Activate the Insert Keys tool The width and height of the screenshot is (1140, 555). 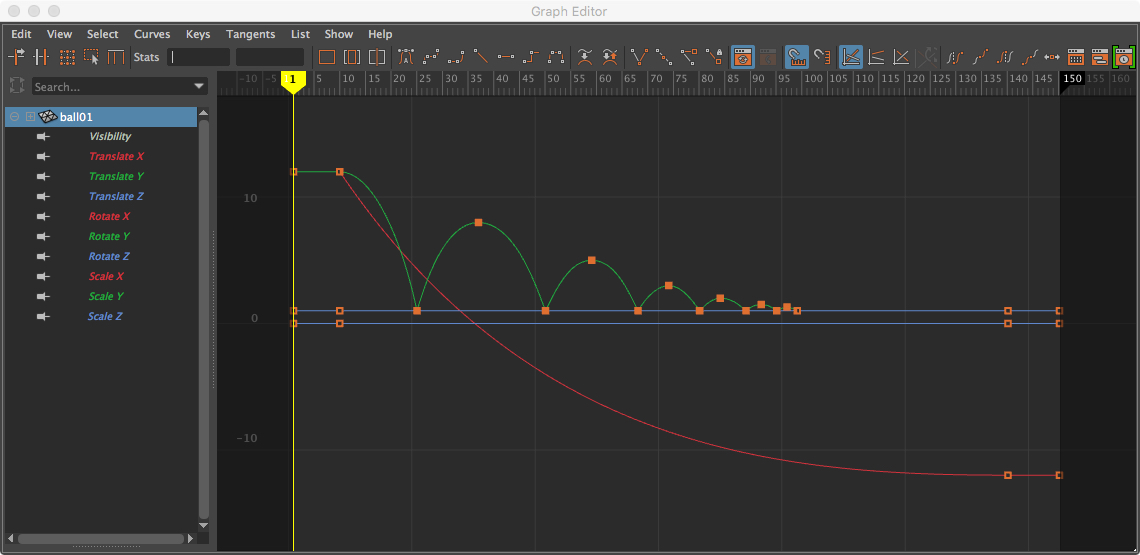click(x=42, y=57)
